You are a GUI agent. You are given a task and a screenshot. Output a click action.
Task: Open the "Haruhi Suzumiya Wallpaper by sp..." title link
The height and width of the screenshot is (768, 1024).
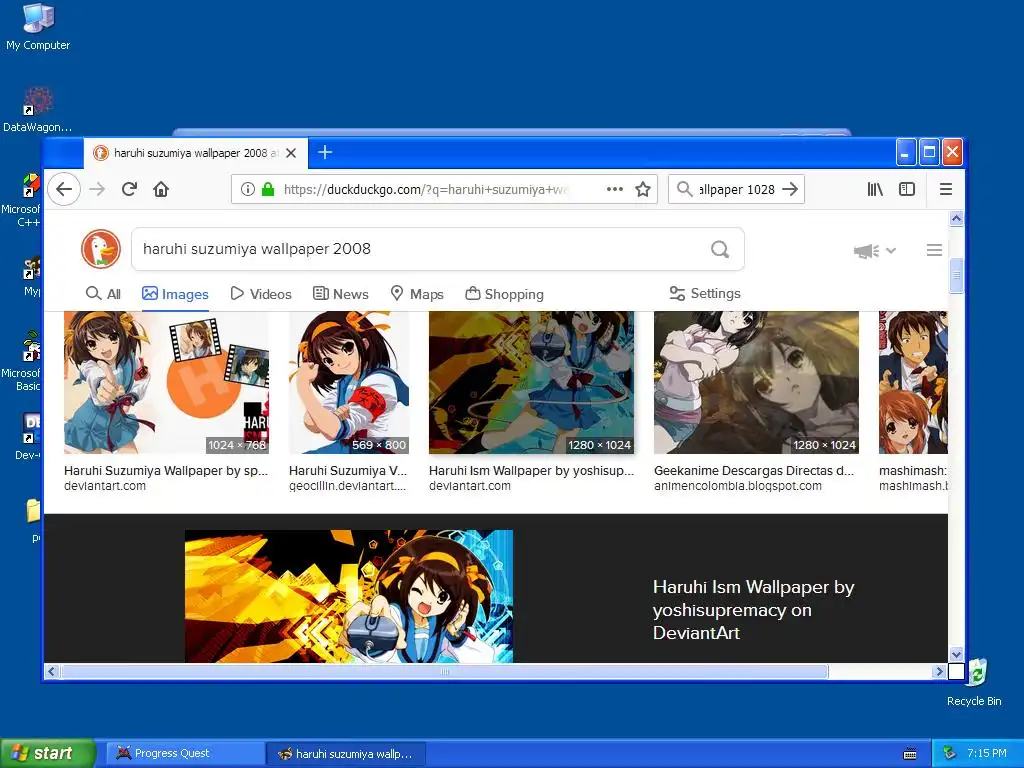(166, 471)
